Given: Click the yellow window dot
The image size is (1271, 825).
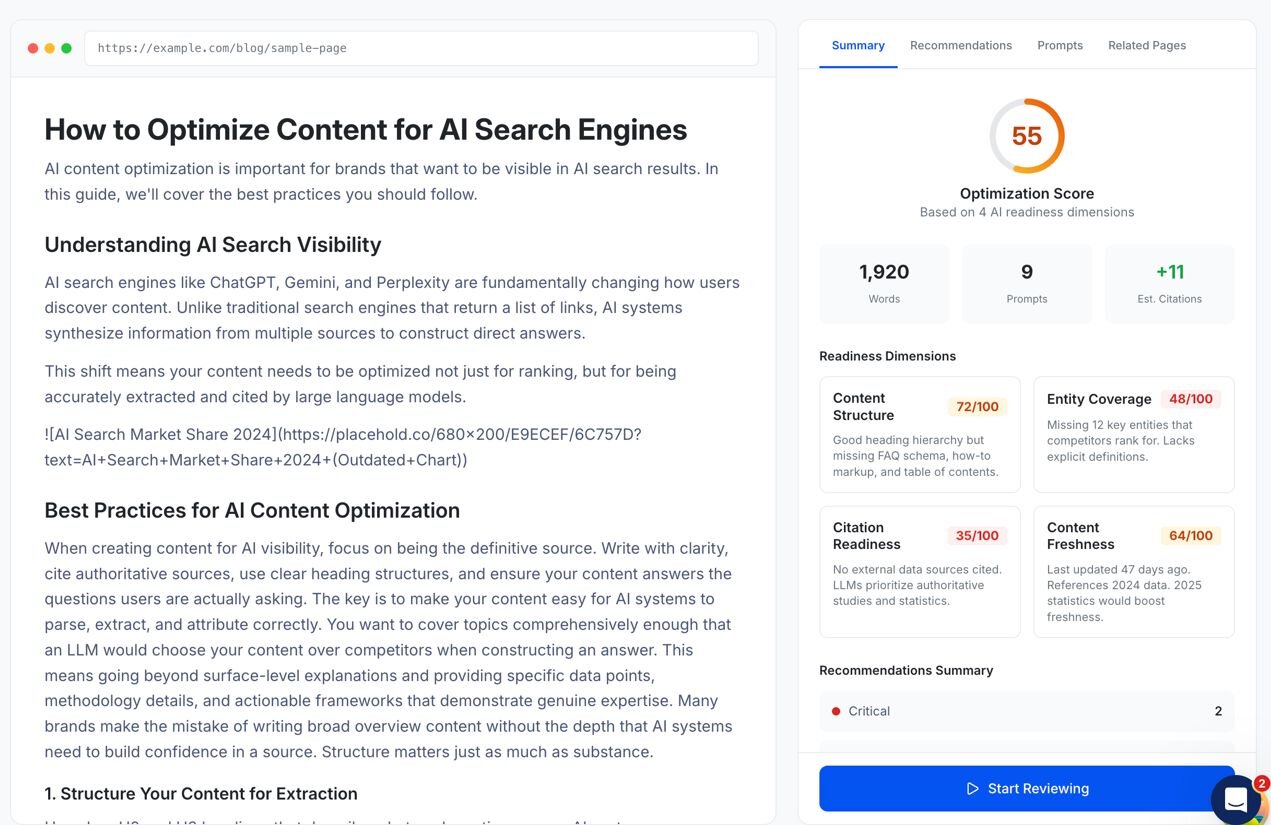Looking at the screenshot, I should 50,48.
